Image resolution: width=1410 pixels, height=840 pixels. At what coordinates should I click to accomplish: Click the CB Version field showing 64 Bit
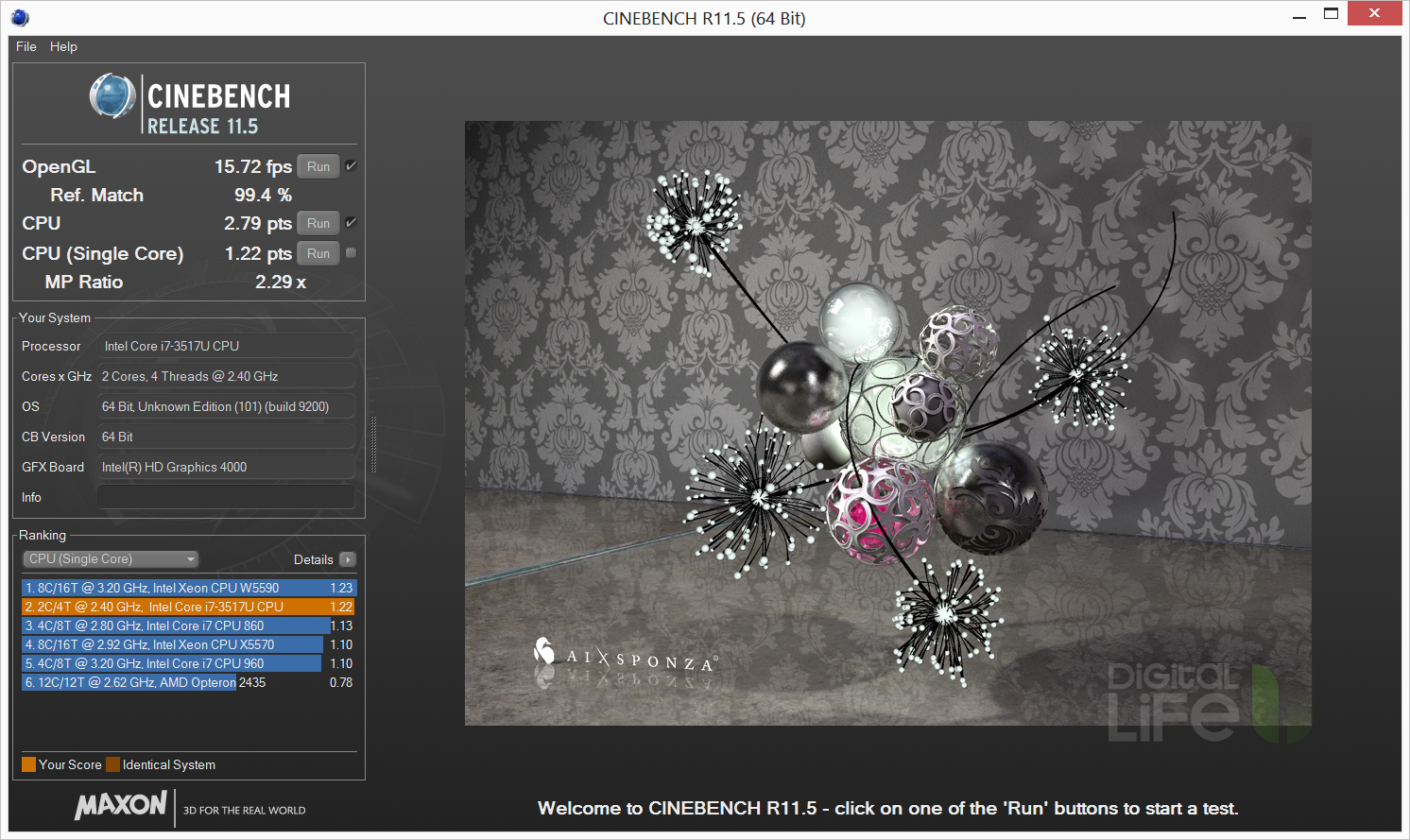pos(226,437)
